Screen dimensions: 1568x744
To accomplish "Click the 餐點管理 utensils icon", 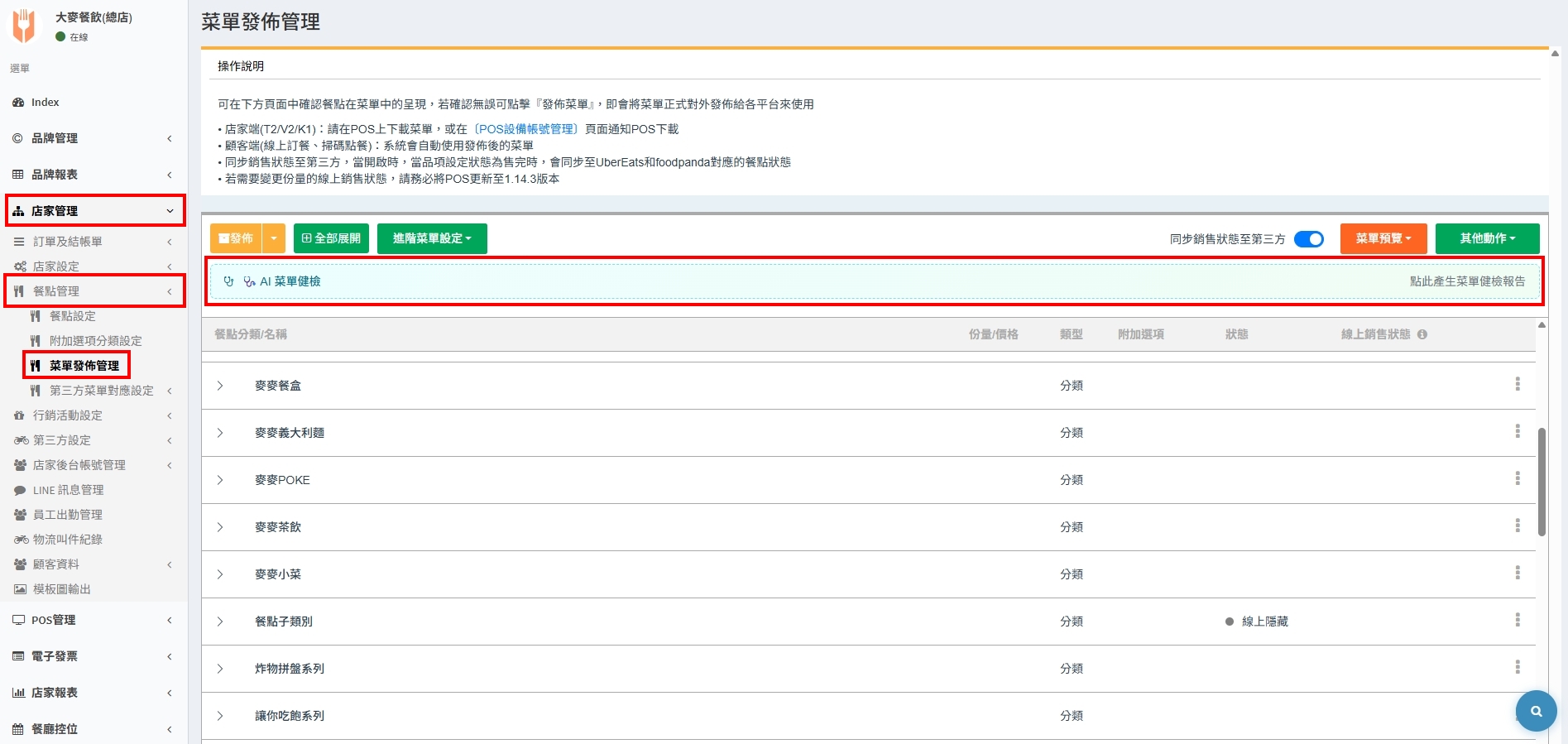I will click(19, 291).
